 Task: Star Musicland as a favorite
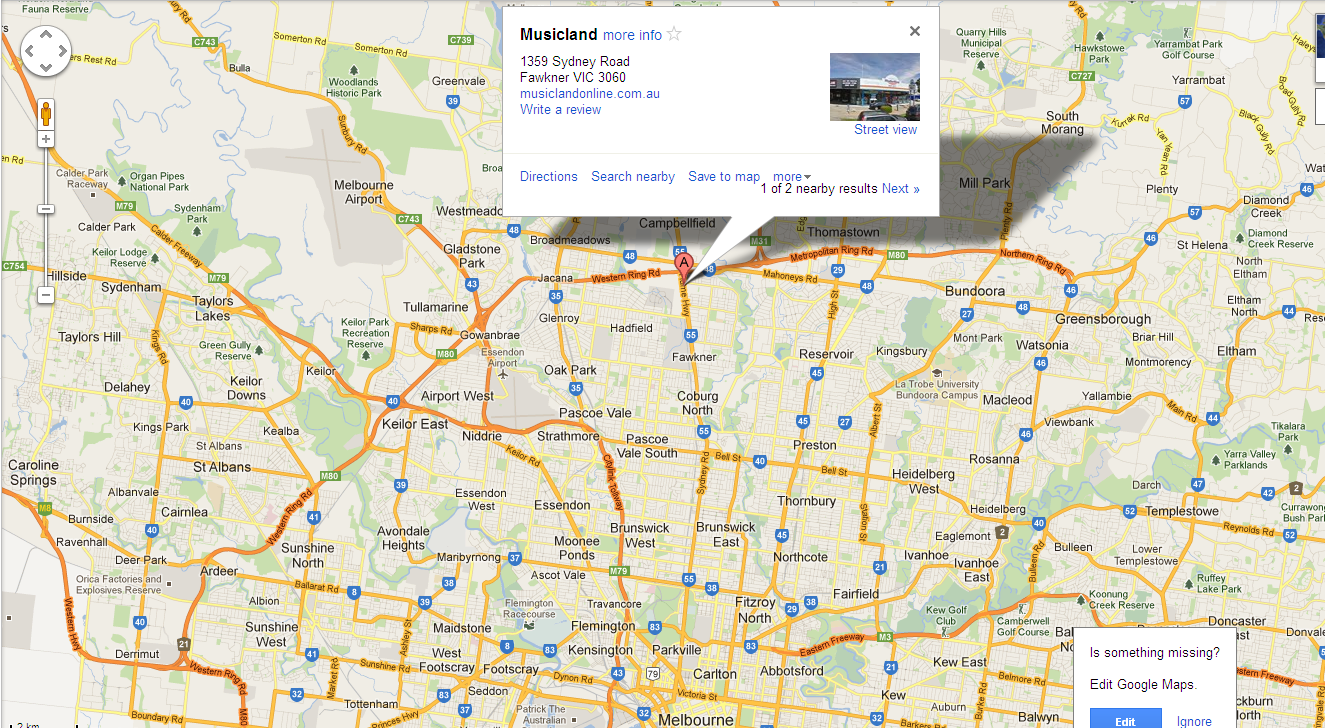(x=674, y=34)
